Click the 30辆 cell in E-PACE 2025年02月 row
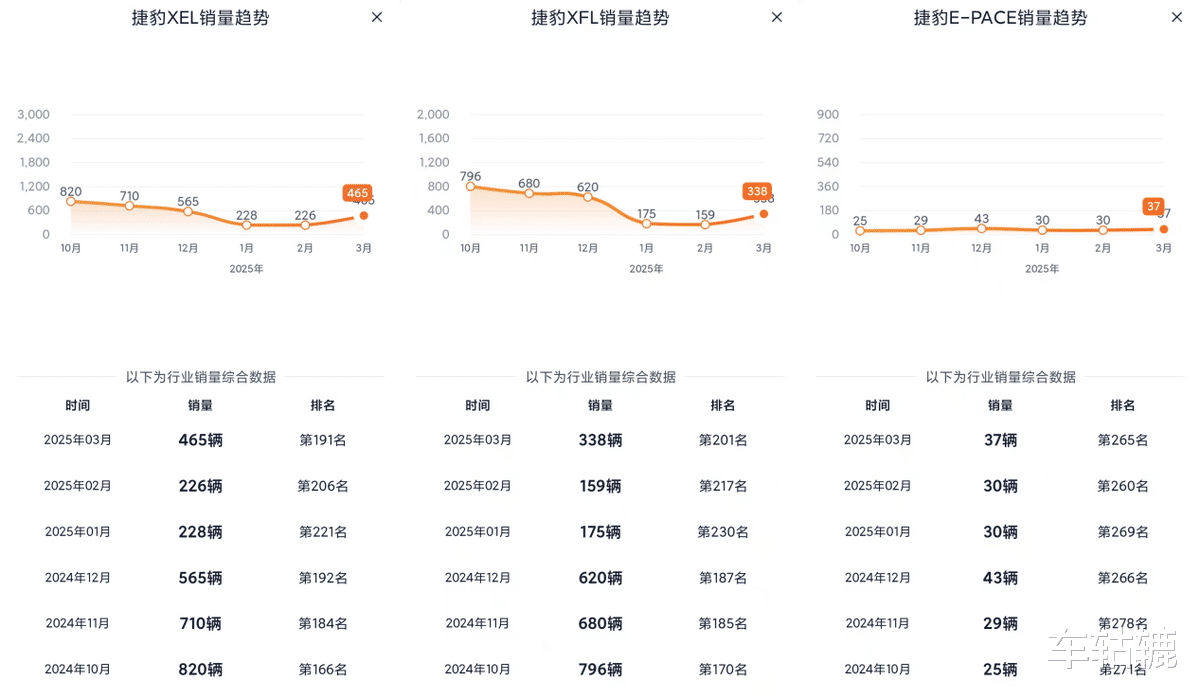The image size is (1200, 699). (1000, 486)
